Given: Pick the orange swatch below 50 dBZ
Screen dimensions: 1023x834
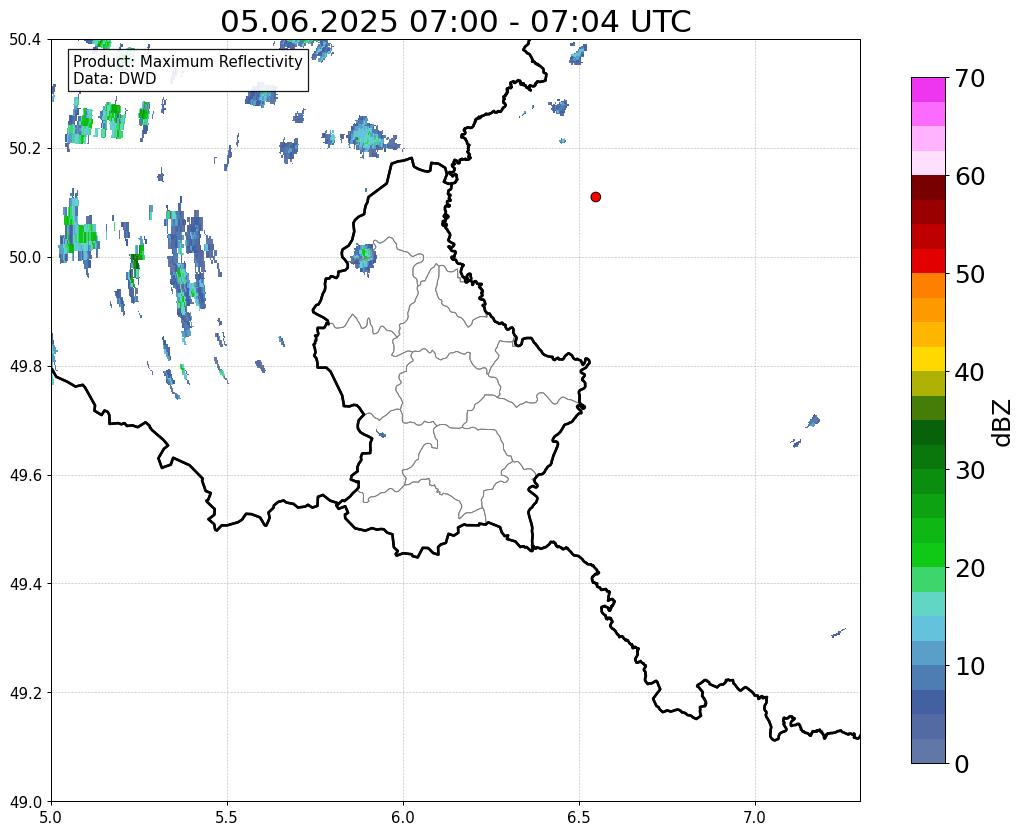Looking at the screenshot, I should click(928, 285).
